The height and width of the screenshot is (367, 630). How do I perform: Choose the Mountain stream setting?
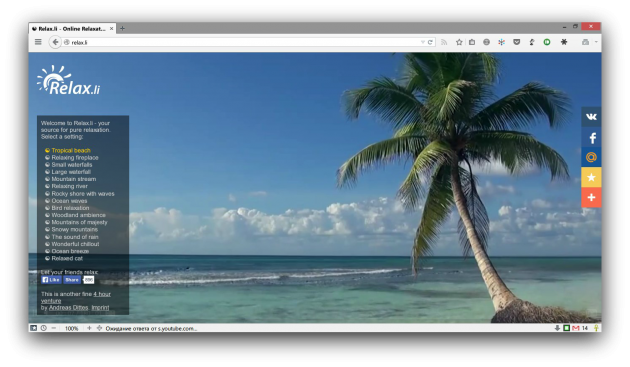coord(74,179)
